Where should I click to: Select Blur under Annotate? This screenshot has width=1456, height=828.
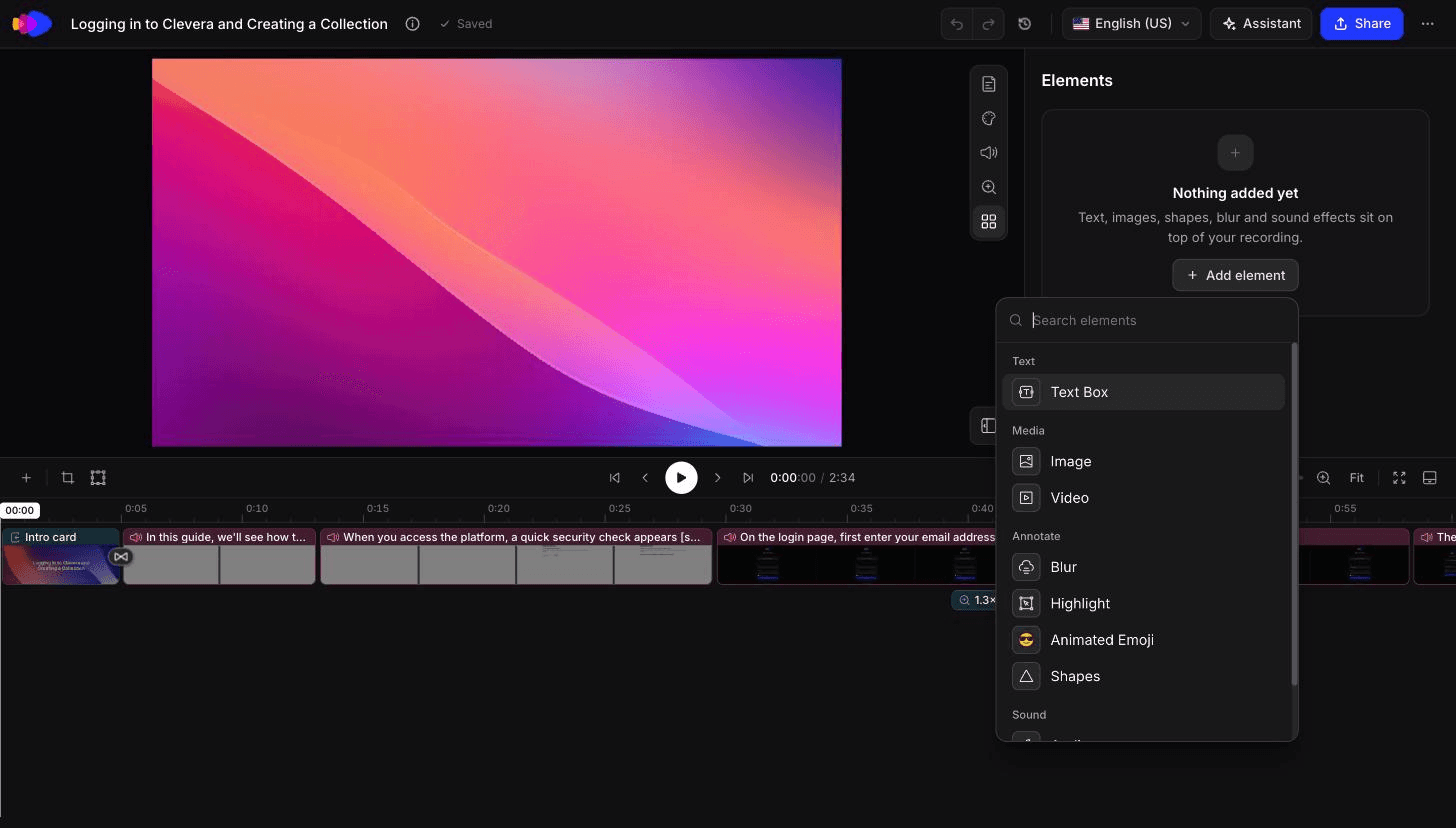[1143, 567]
